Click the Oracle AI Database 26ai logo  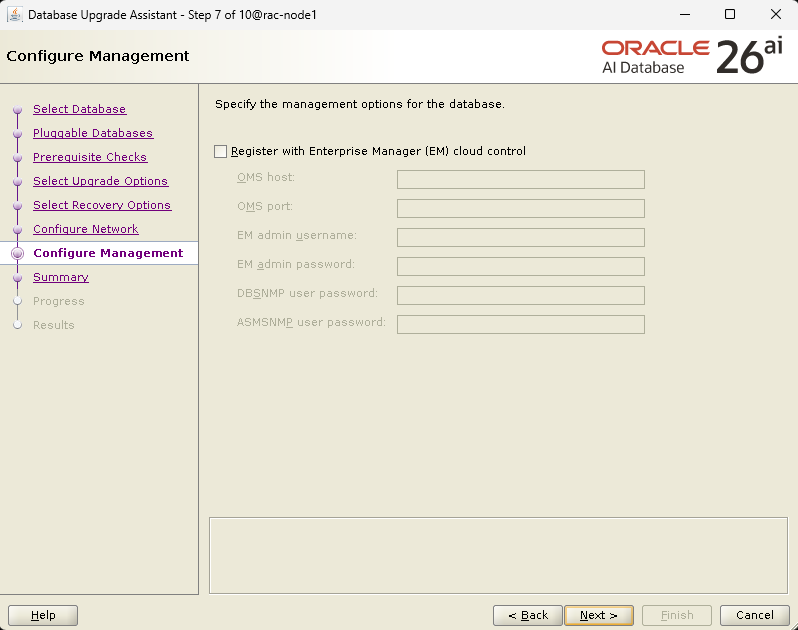pos(692,56)
